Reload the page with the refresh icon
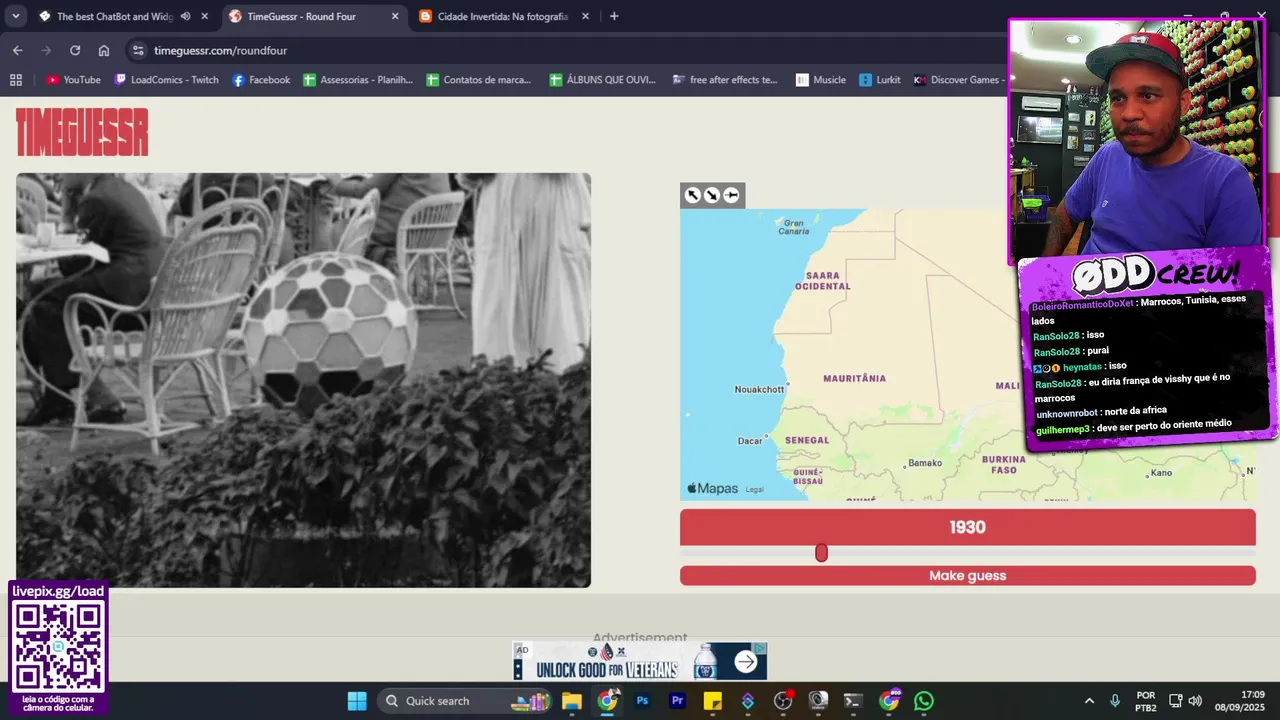 [75, 50]
